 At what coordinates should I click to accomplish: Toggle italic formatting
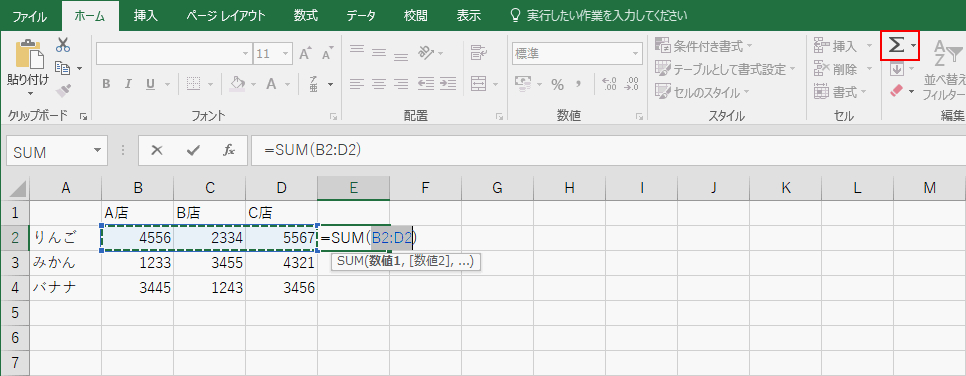click(x=128, y=84)
